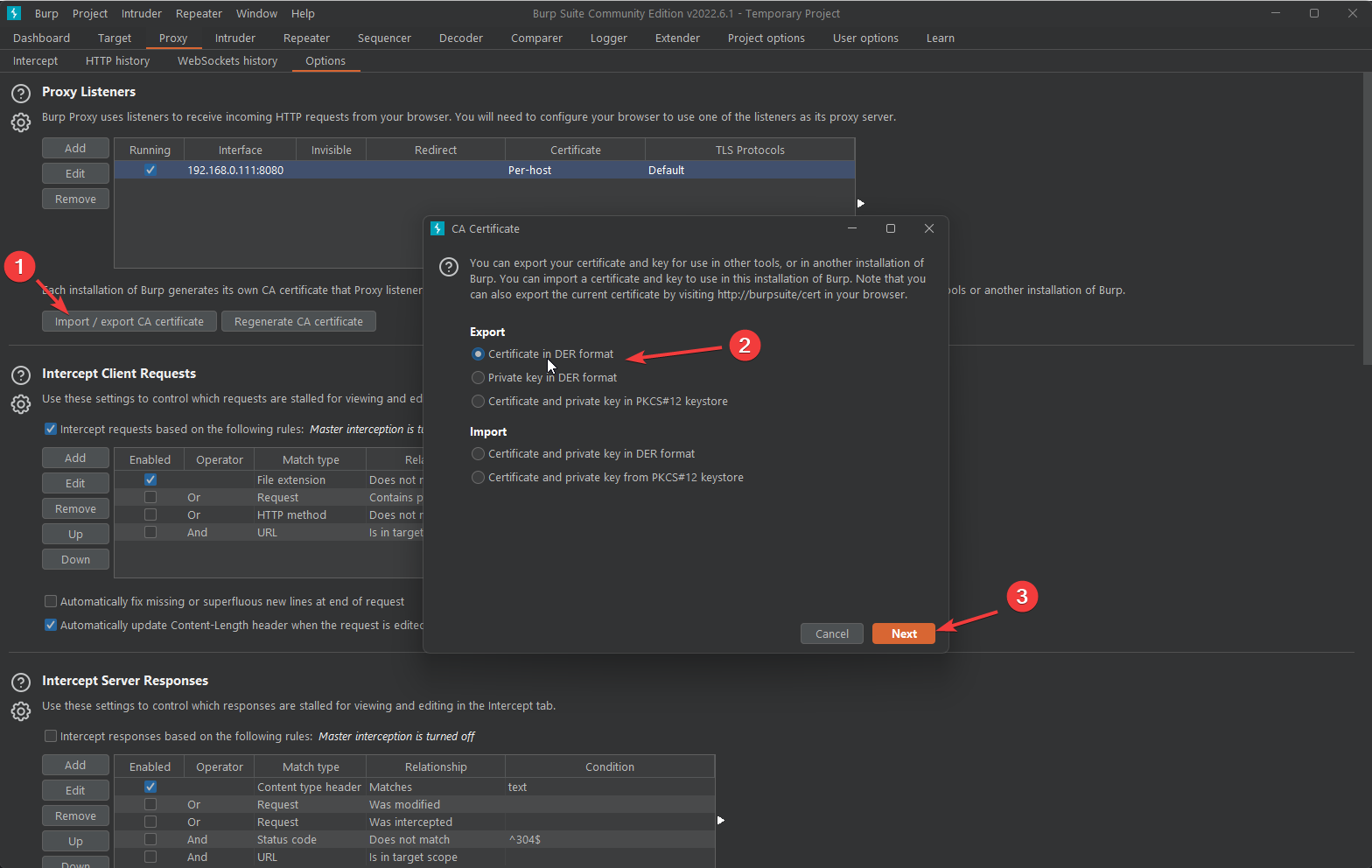Toggle File extension rule Enabled checkbox
This screenshot has width=1372, height=868.
coord(150,479)
